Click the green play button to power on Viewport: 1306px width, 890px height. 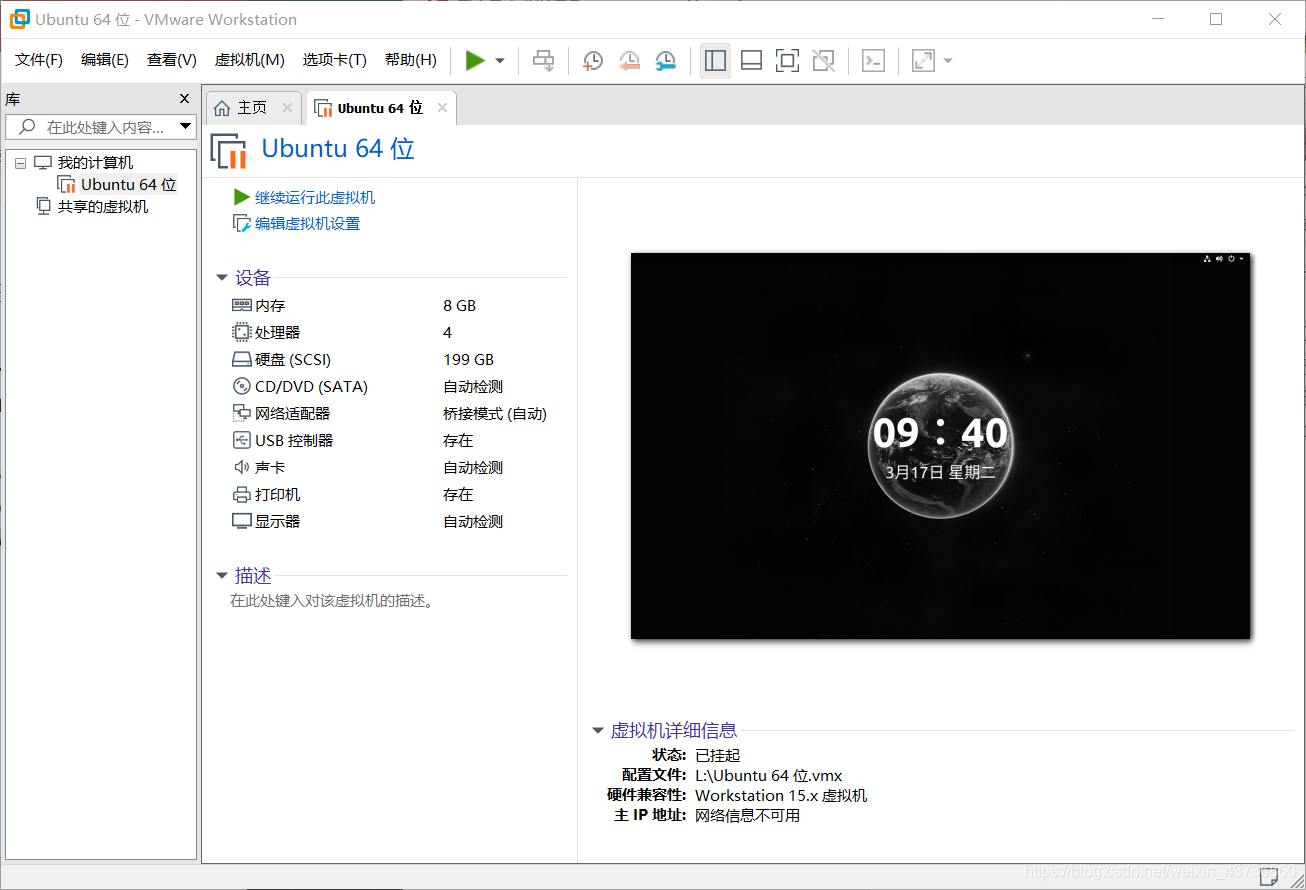coord(477,61)
